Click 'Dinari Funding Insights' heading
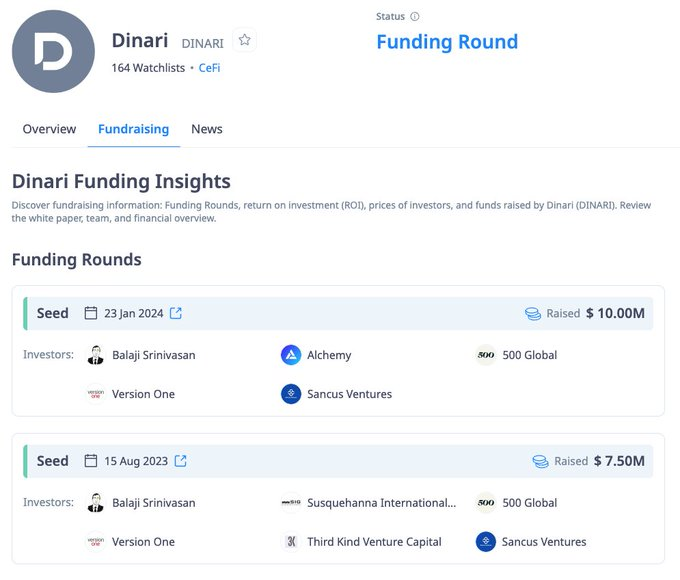 [x=121, y=181]
